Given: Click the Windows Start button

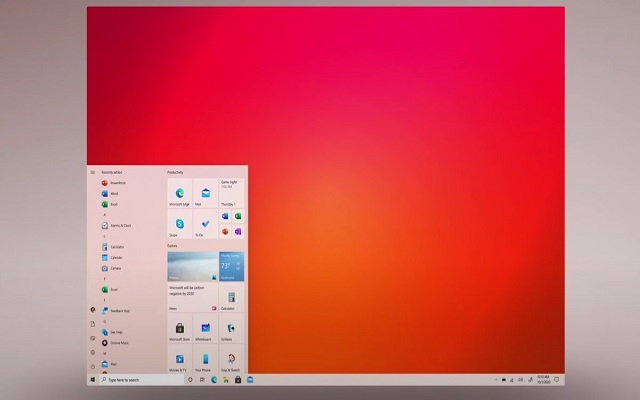Looking at the screenshot, I should (x=93, y=380).
